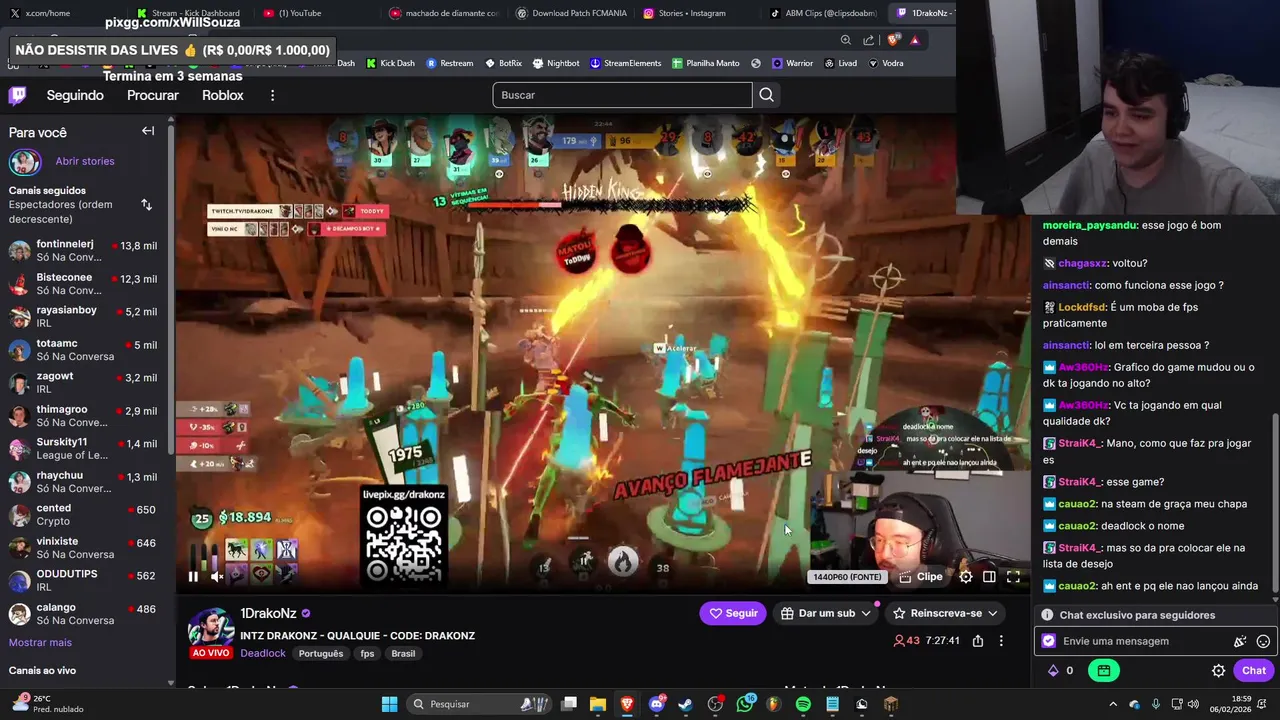Open 1DrakoNz channel avatar
Viewport: 1280px width, 720px height.
click(x=211, y=628)
